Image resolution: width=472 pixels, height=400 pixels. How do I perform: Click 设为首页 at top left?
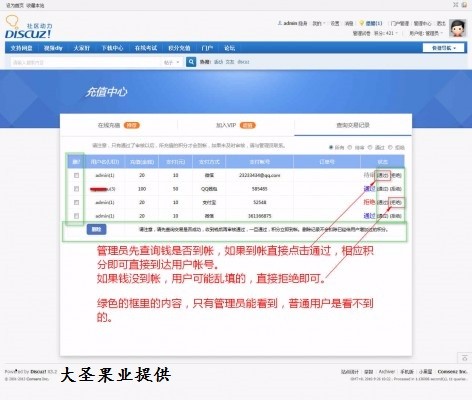(14, 5)
